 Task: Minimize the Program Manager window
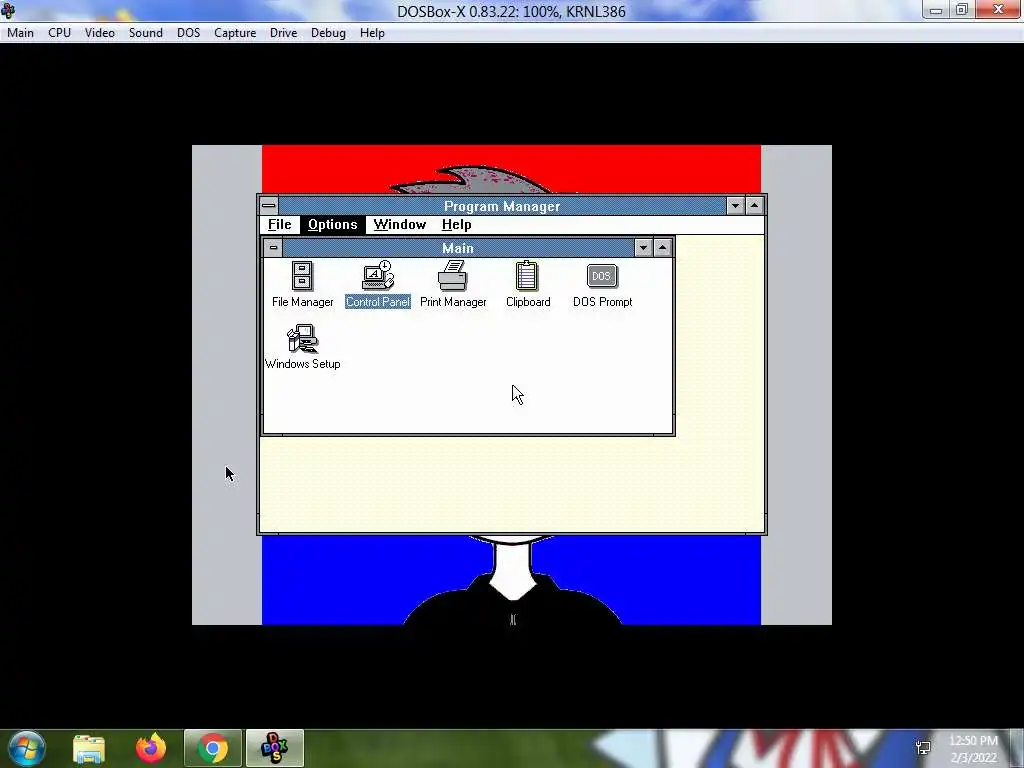point(735,206)
